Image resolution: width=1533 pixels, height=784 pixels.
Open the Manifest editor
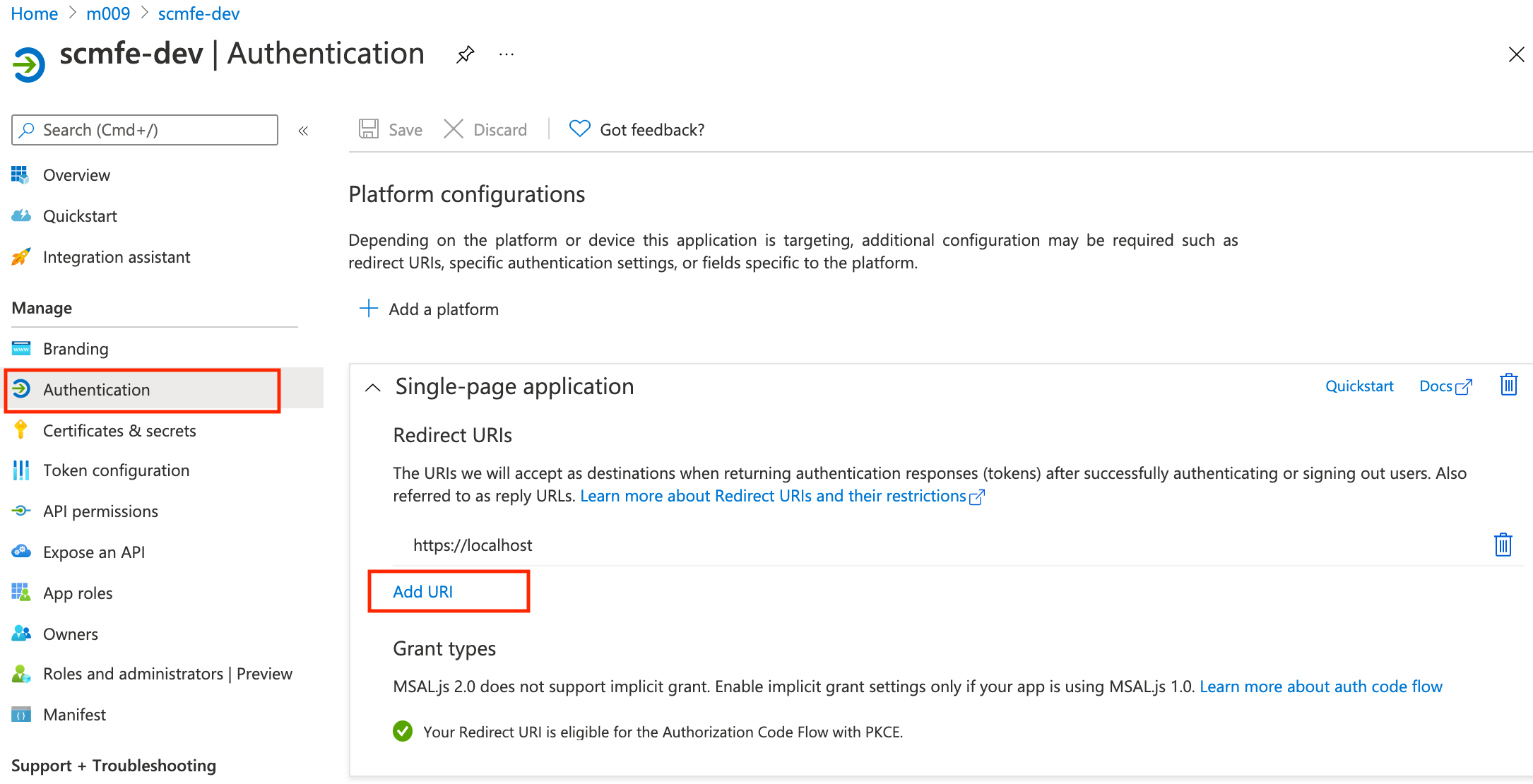pos(74,714)
